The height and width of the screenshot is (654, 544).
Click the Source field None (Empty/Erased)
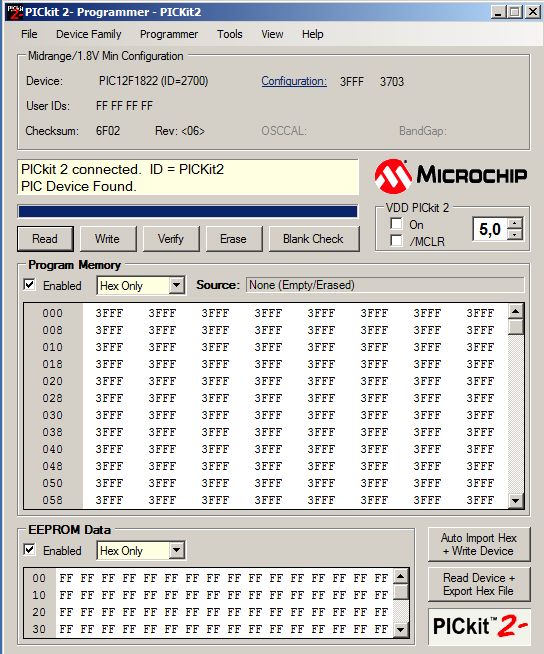pos(385,285)
